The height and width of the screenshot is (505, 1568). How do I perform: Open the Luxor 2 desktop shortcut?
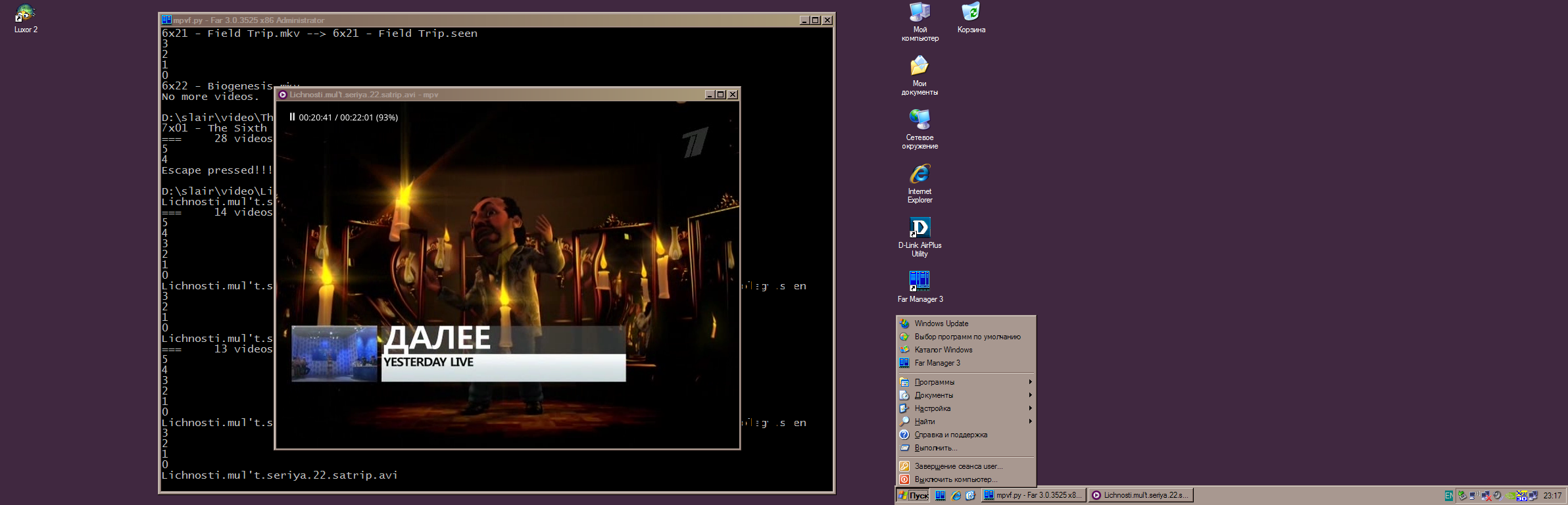point(26,18)
